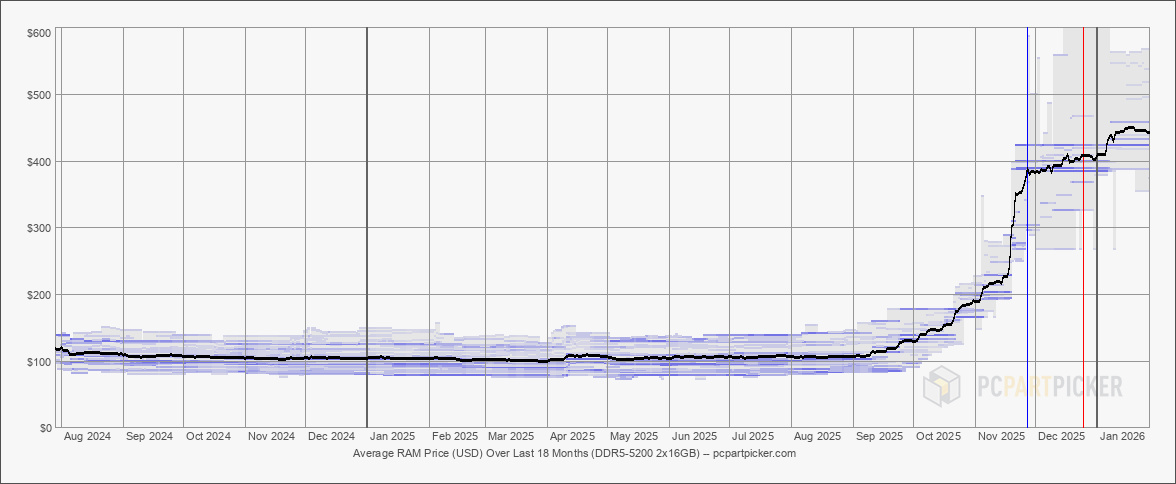This screenshot has height=484, width=1176.
Task: Select the Mar 2025 x-axis label
Action: [510, 437]
